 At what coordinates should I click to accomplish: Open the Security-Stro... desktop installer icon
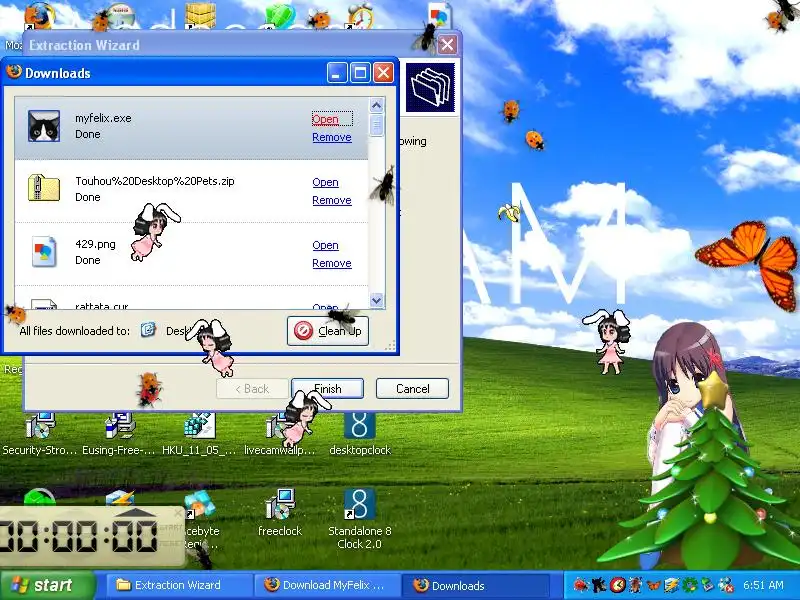tap(40, 427)
